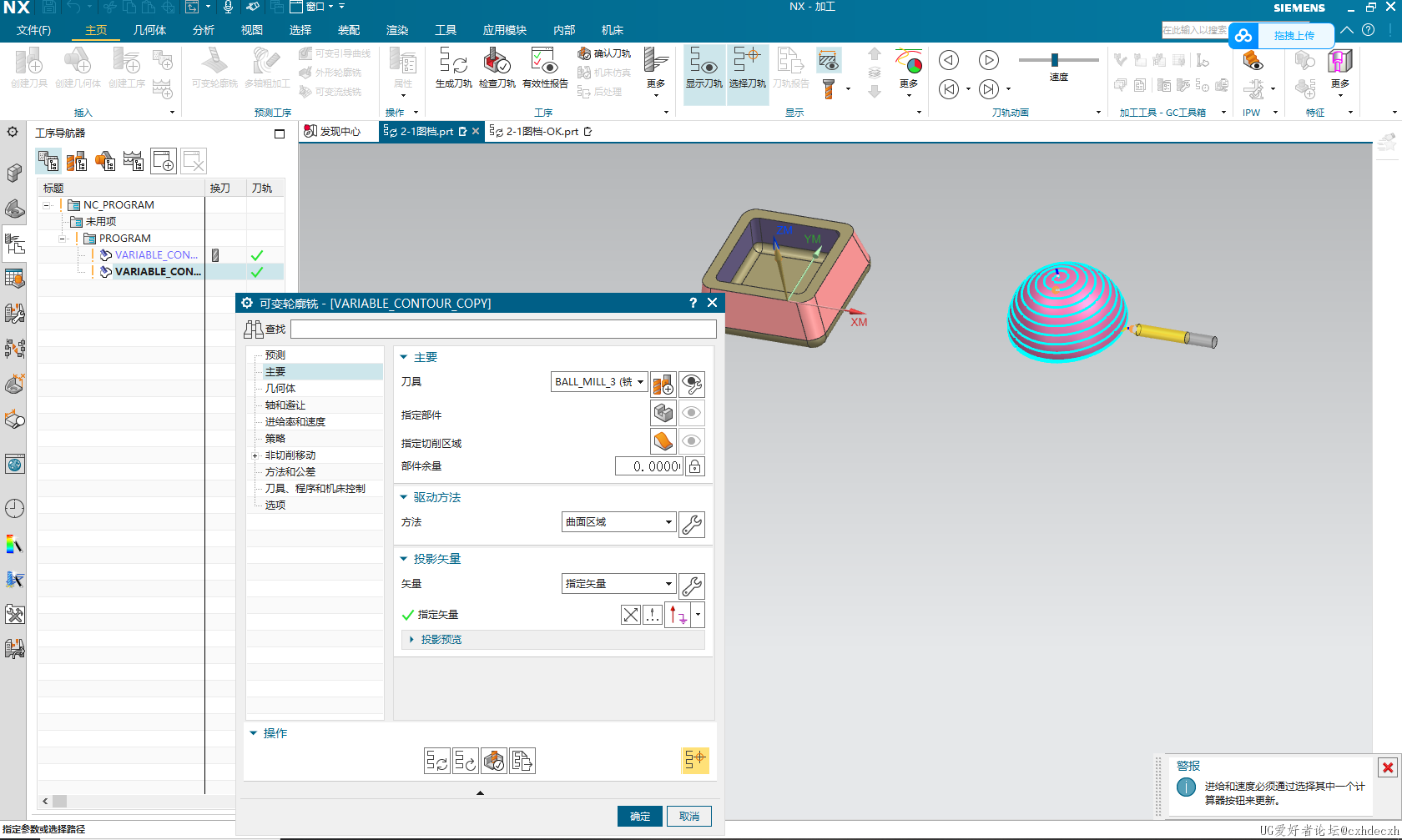
Task: Open the History clock icon in sidebar
Action: coord(14,509)
